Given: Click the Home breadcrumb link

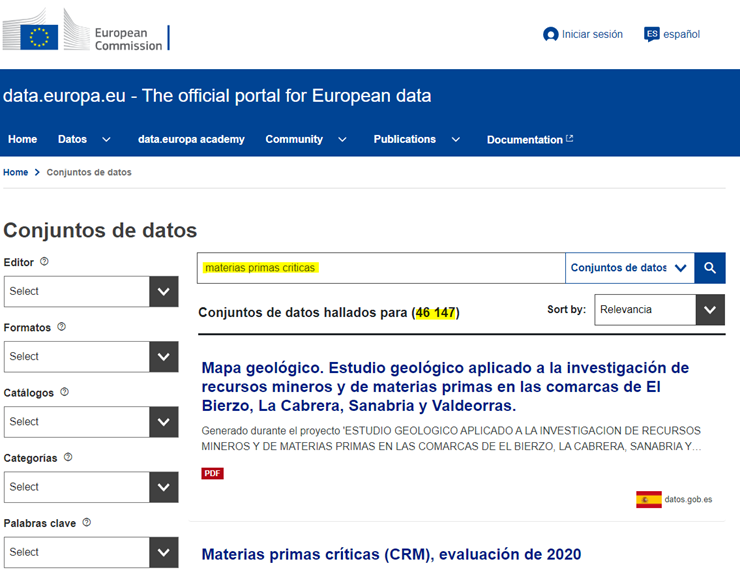Looking at the screenshot, I should point(15,172).
